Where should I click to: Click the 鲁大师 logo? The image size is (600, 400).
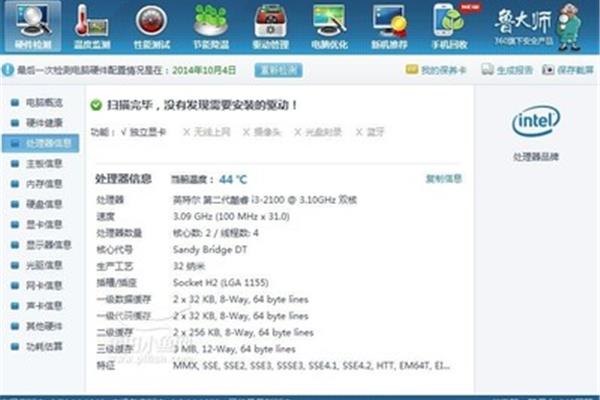[x=538, y=26]
